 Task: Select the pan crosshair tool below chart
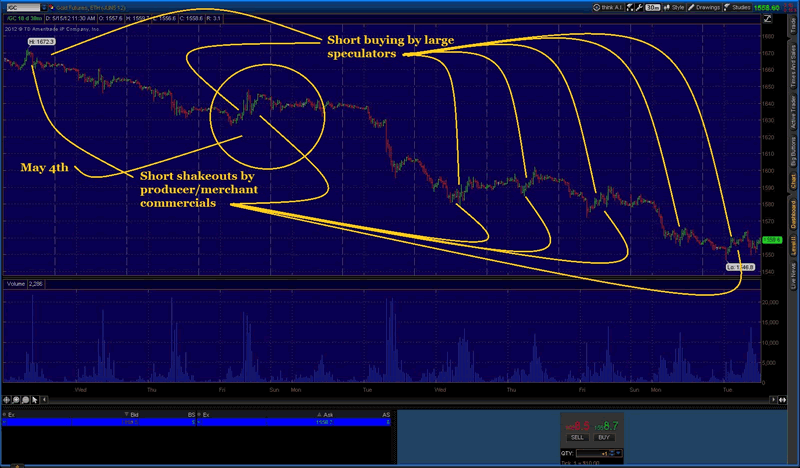(x=7, y=400)
